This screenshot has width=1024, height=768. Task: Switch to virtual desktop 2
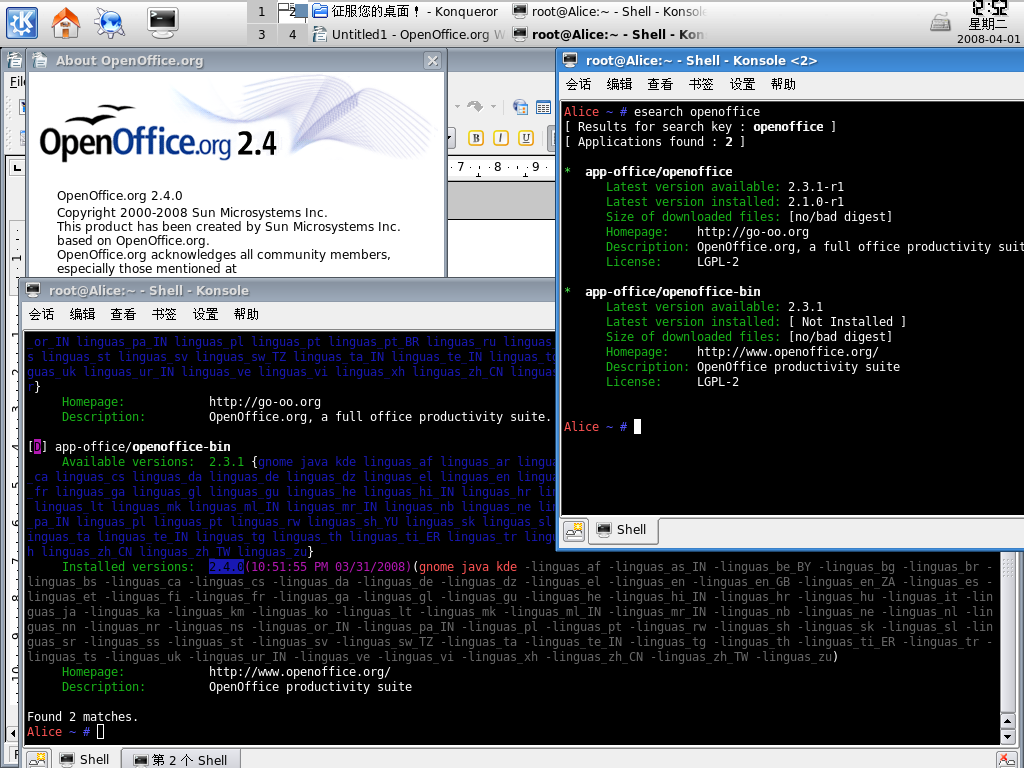tap(293, 12)
